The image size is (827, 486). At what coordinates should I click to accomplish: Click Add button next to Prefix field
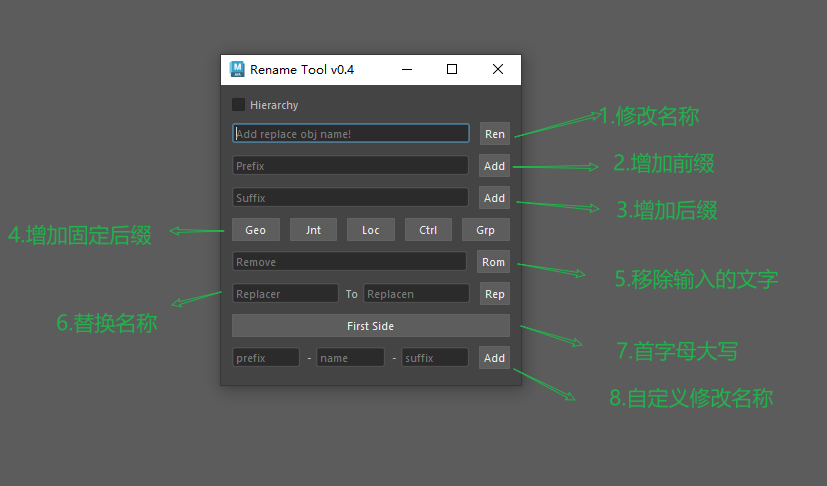click(494, 166)
